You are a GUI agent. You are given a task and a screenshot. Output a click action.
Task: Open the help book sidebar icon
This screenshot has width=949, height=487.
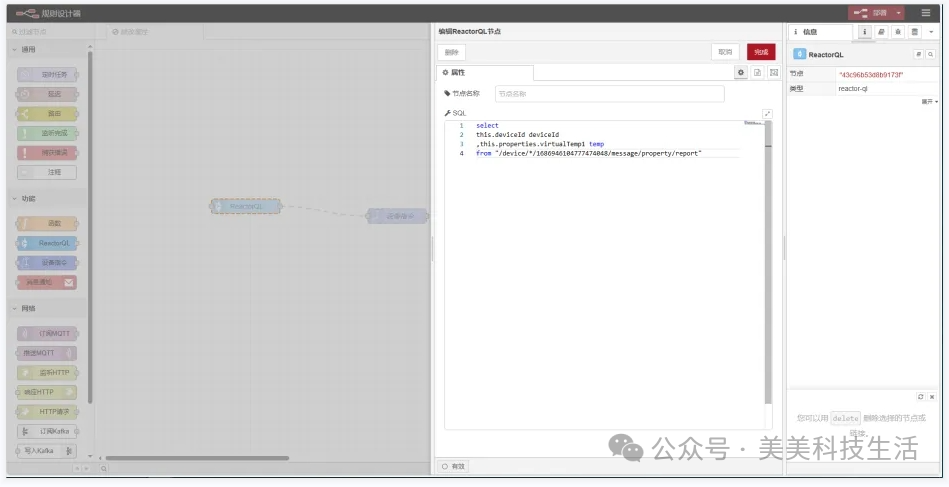[882, 31]
